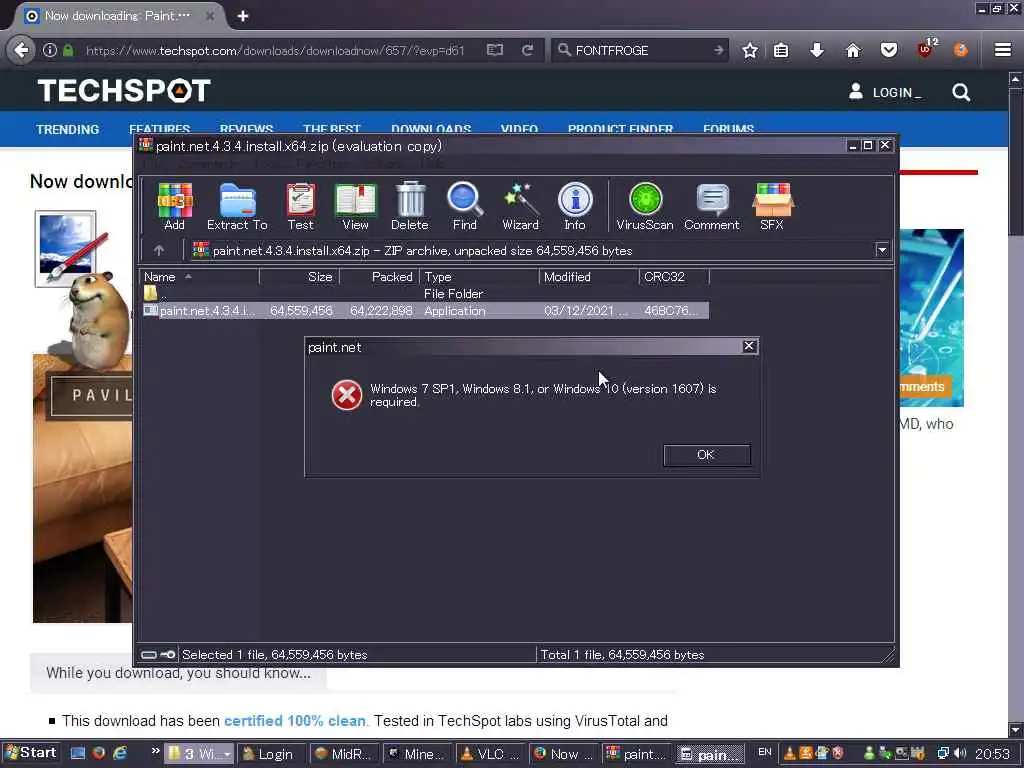Click the techspot URL address field
The height and width of the screenshot is (768, 1024).
(x=275, y=50)
